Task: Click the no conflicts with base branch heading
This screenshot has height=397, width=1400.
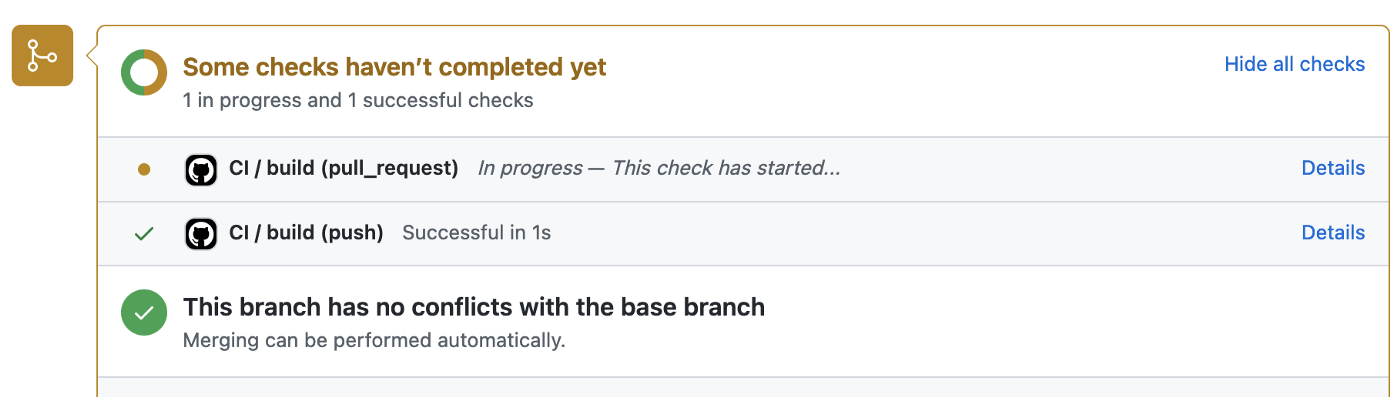Action: pos(474,307)
